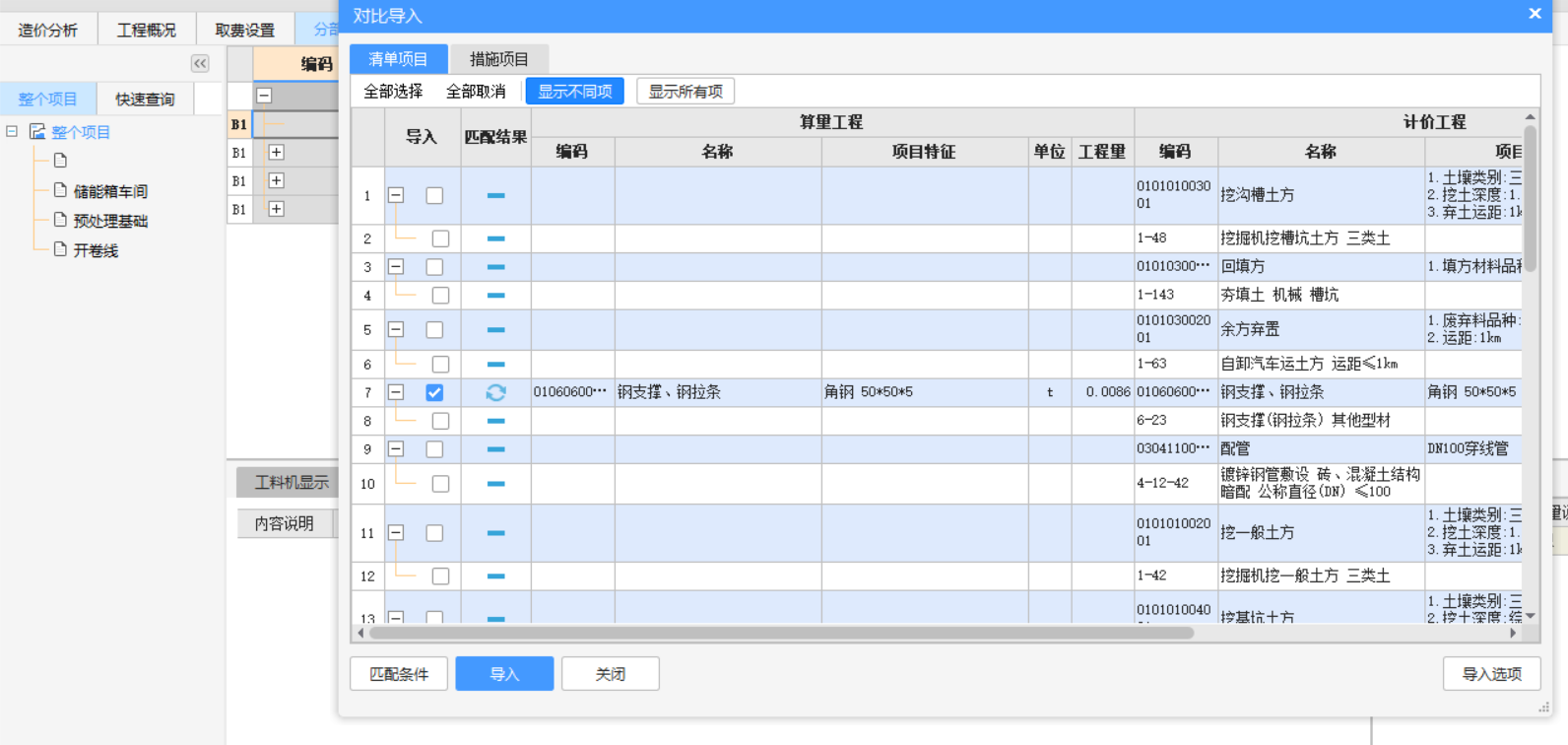
Task: Click the match-result dash icon in row 11
Action: 495,533
